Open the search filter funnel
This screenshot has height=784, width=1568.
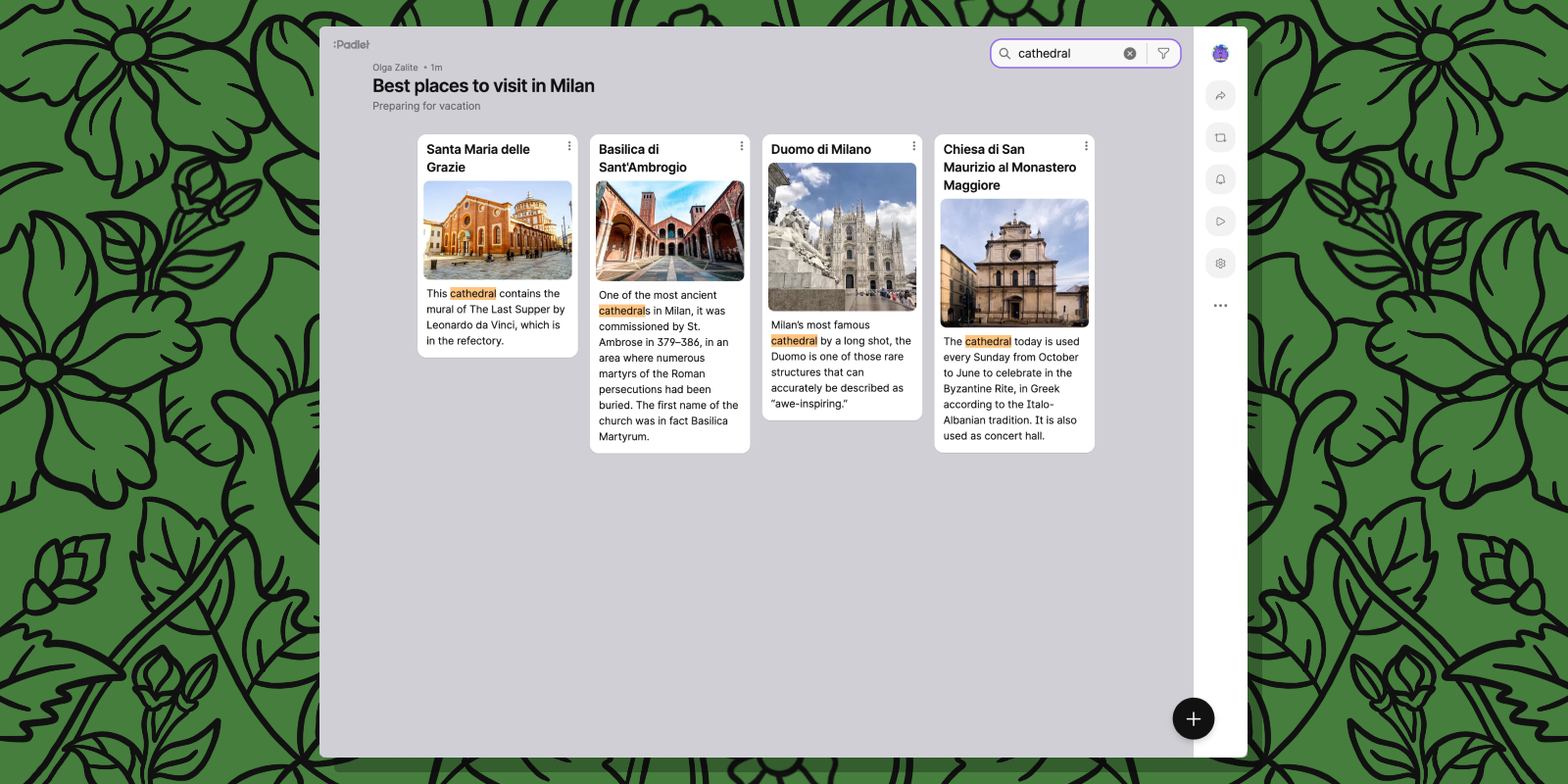[1163, 54]
